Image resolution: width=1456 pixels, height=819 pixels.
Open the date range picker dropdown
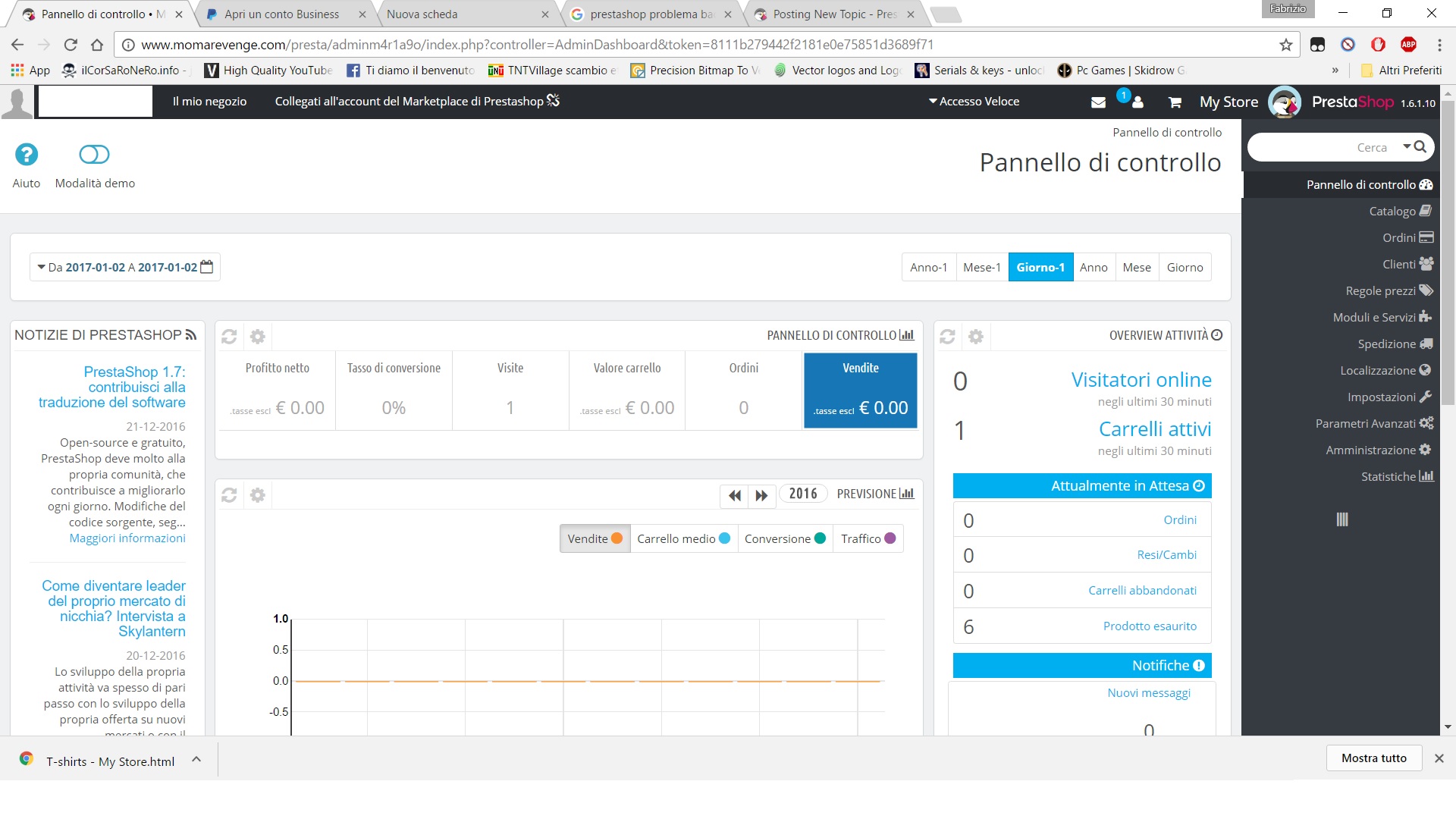(125, 267)
